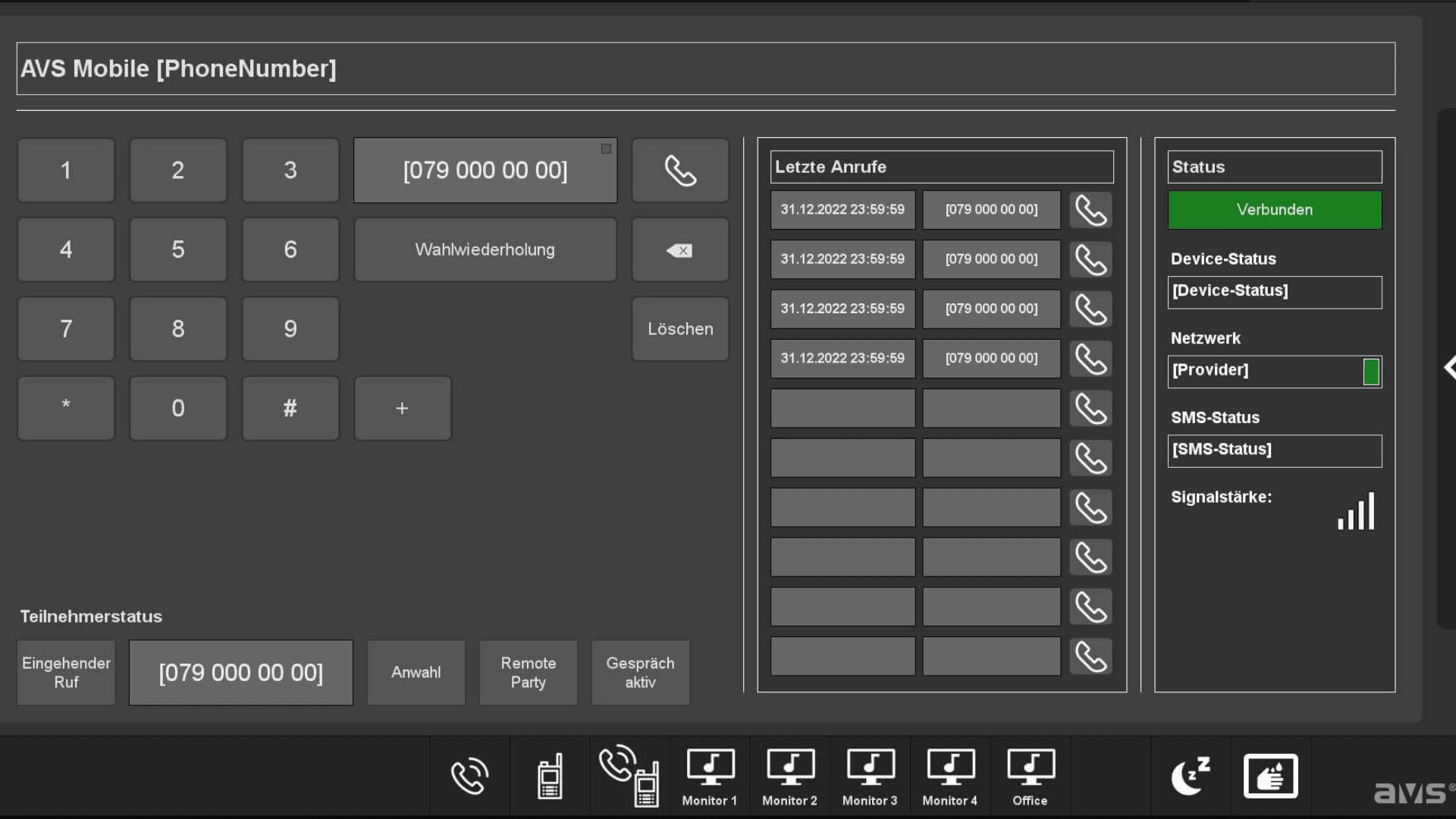Call back second recent call entry
Screen dimensions: 1456x819
click(1090, 259)
